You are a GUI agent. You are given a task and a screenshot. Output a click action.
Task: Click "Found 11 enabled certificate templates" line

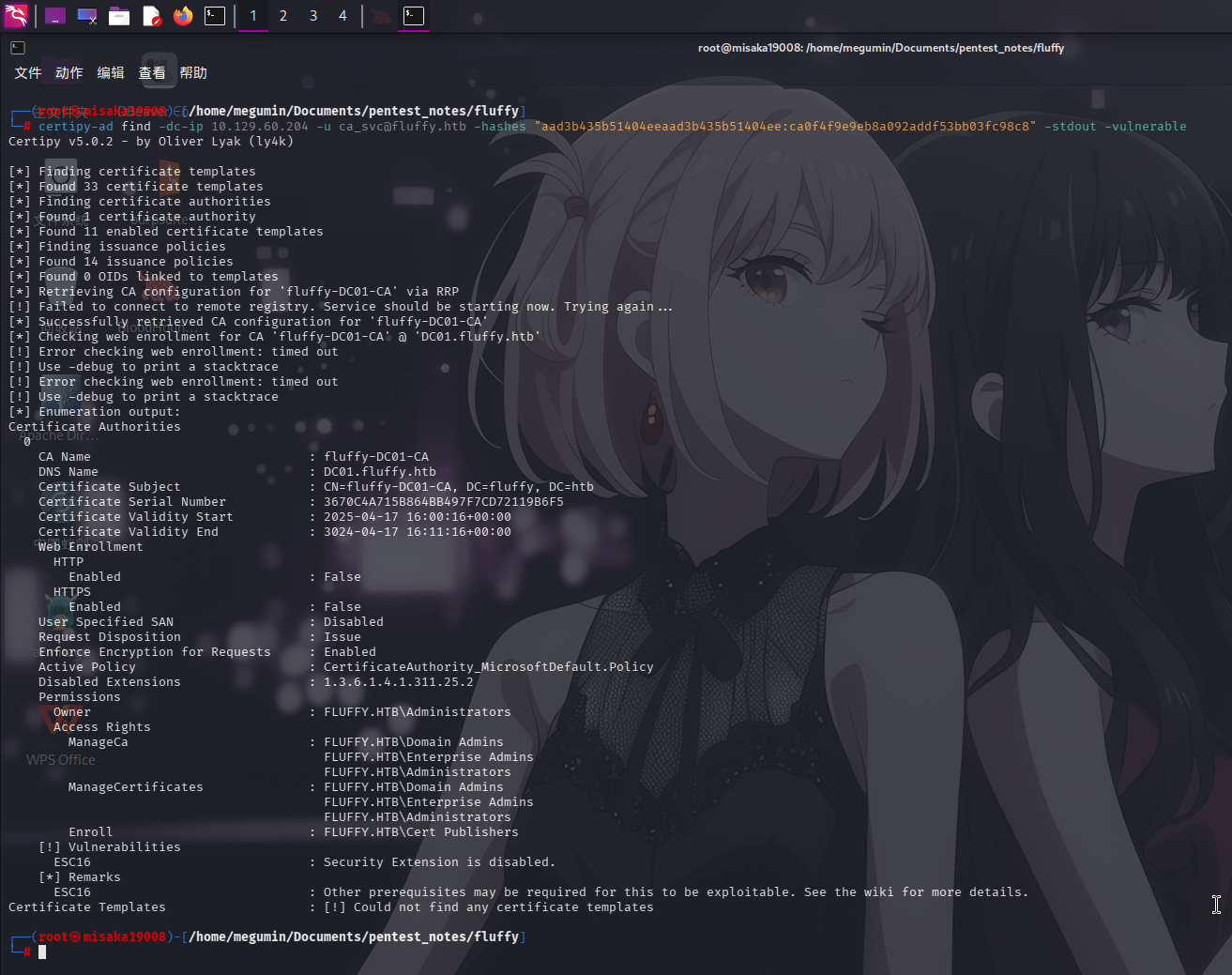pos(166,232)
